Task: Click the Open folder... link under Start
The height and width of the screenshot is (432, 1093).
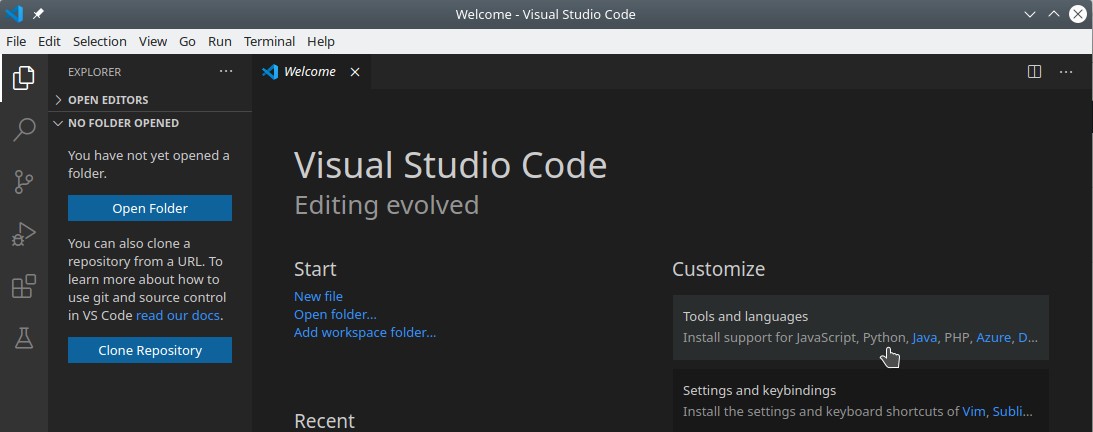Action: tap(335, 314)
